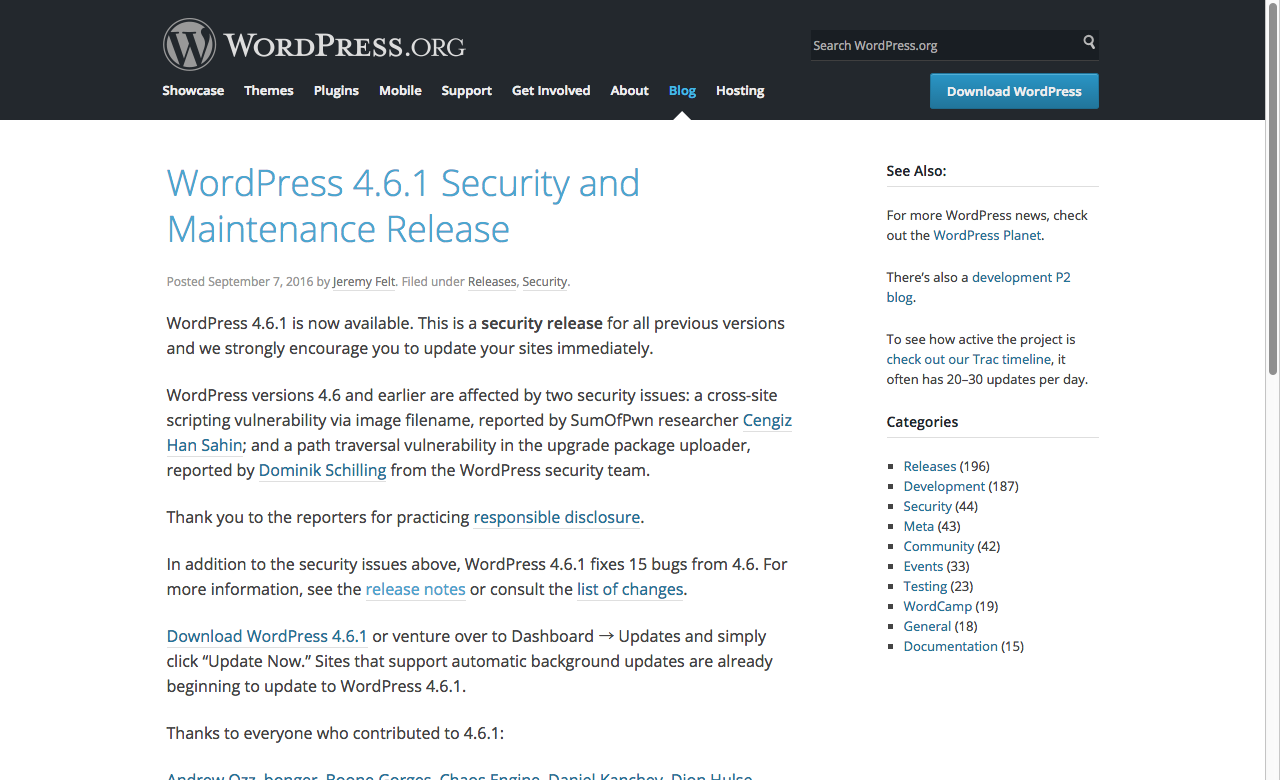1280x780 pixels.
Task: Open the Releases (196) category
Action: point(930,466)
